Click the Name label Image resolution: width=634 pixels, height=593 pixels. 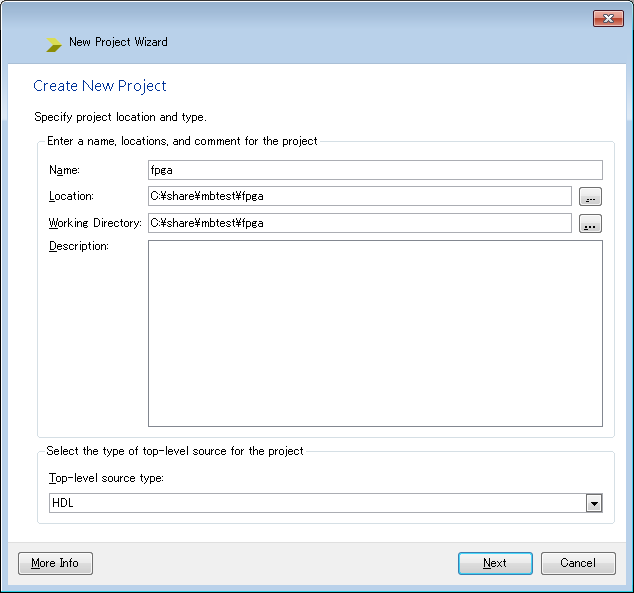(x=64, y=170)
